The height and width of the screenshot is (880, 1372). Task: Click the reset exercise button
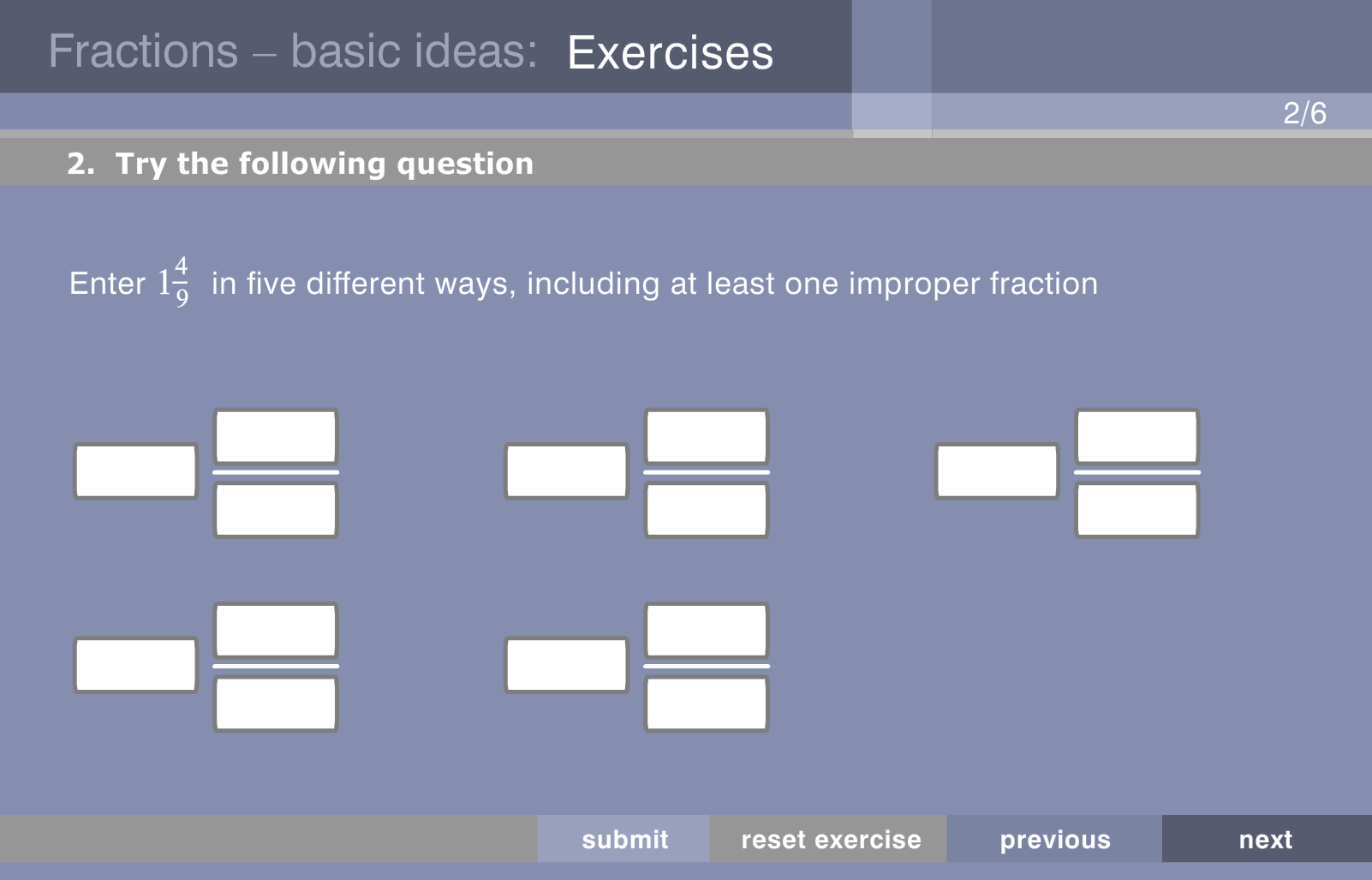[829, 839]
